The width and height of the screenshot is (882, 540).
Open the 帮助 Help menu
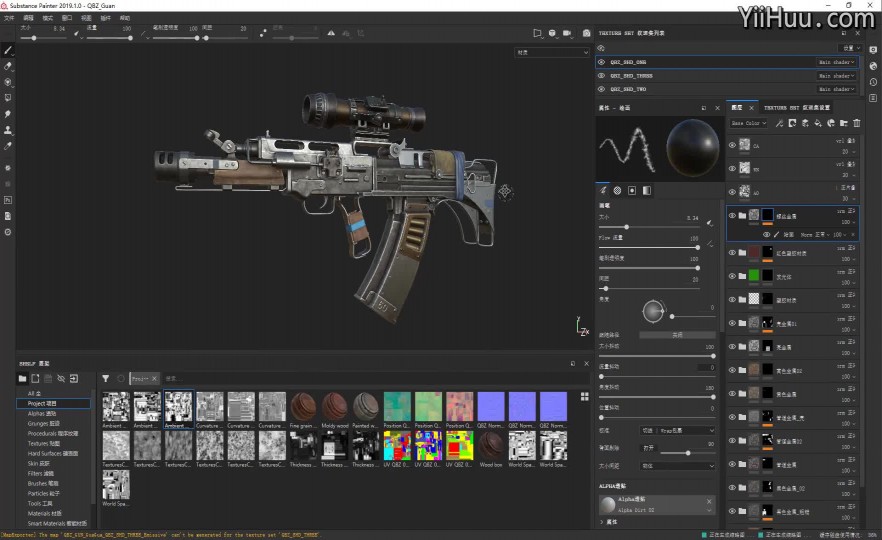pos(125,18)
